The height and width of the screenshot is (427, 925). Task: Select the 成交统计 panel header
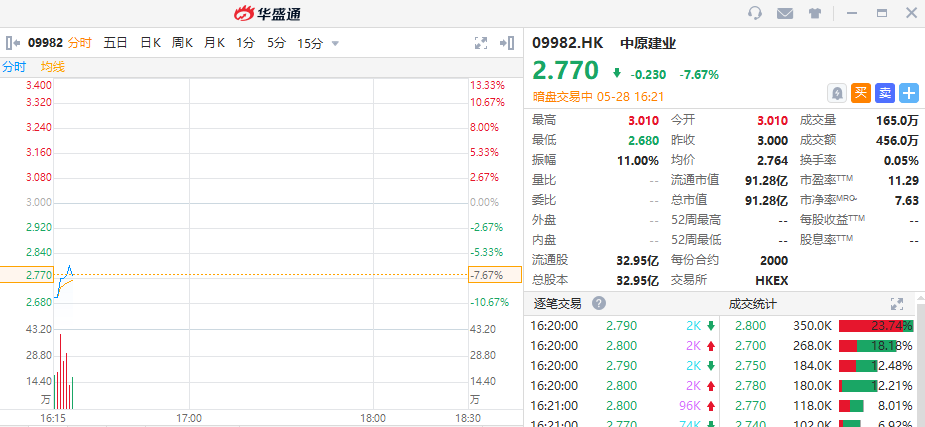click(x=752, y=304)
